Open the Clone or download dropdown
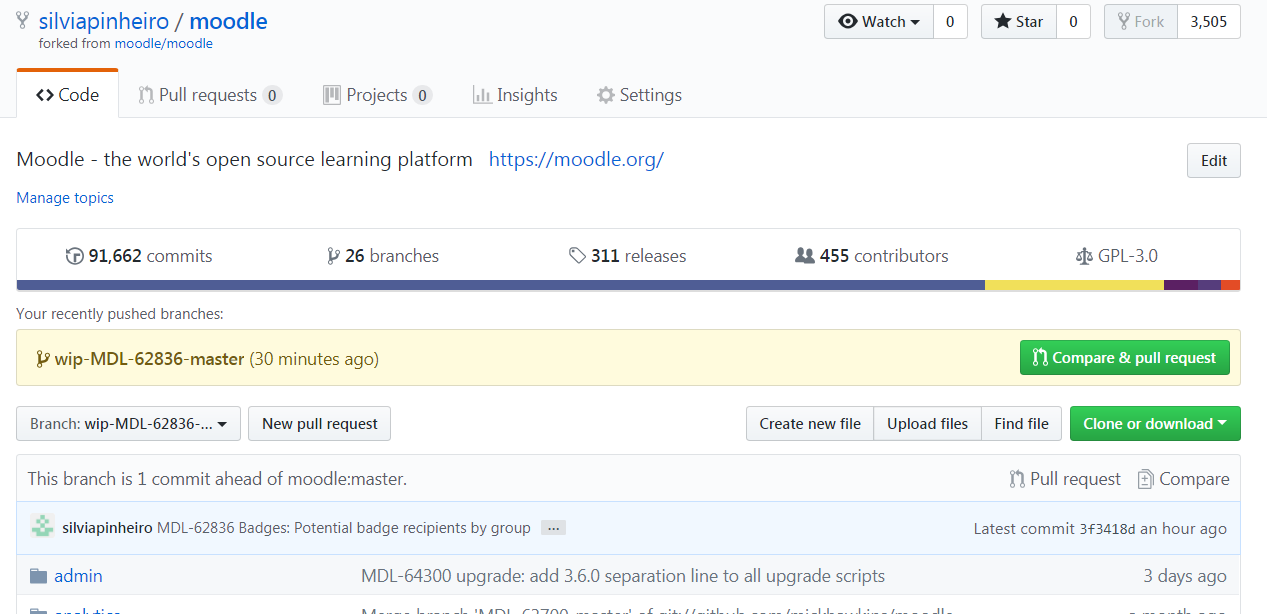Viewport: 1267px width, 614px height. coord(1155,424)
